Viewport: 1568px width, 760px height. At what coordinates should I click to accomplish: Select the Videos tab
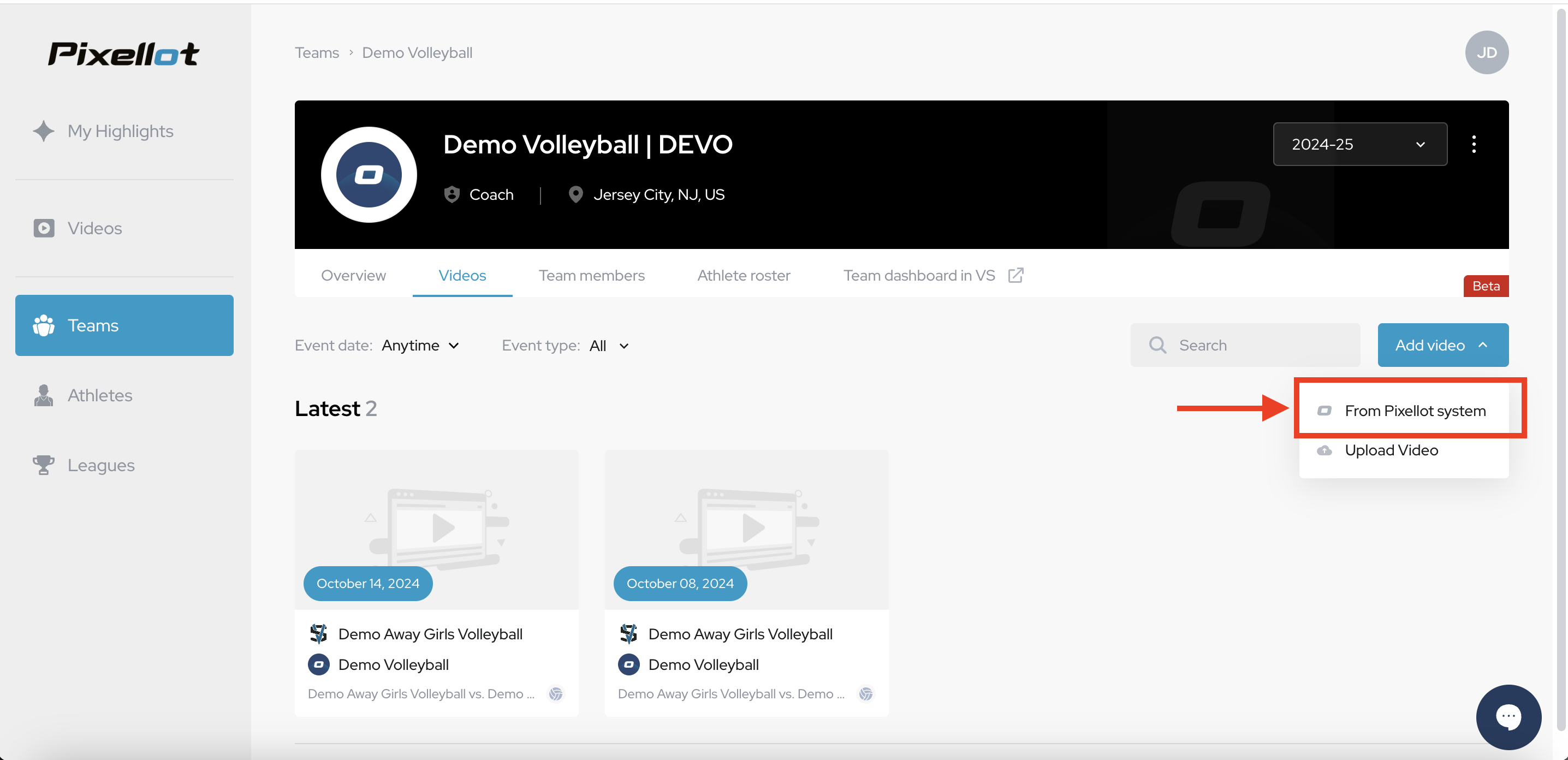tap(462, 275)
